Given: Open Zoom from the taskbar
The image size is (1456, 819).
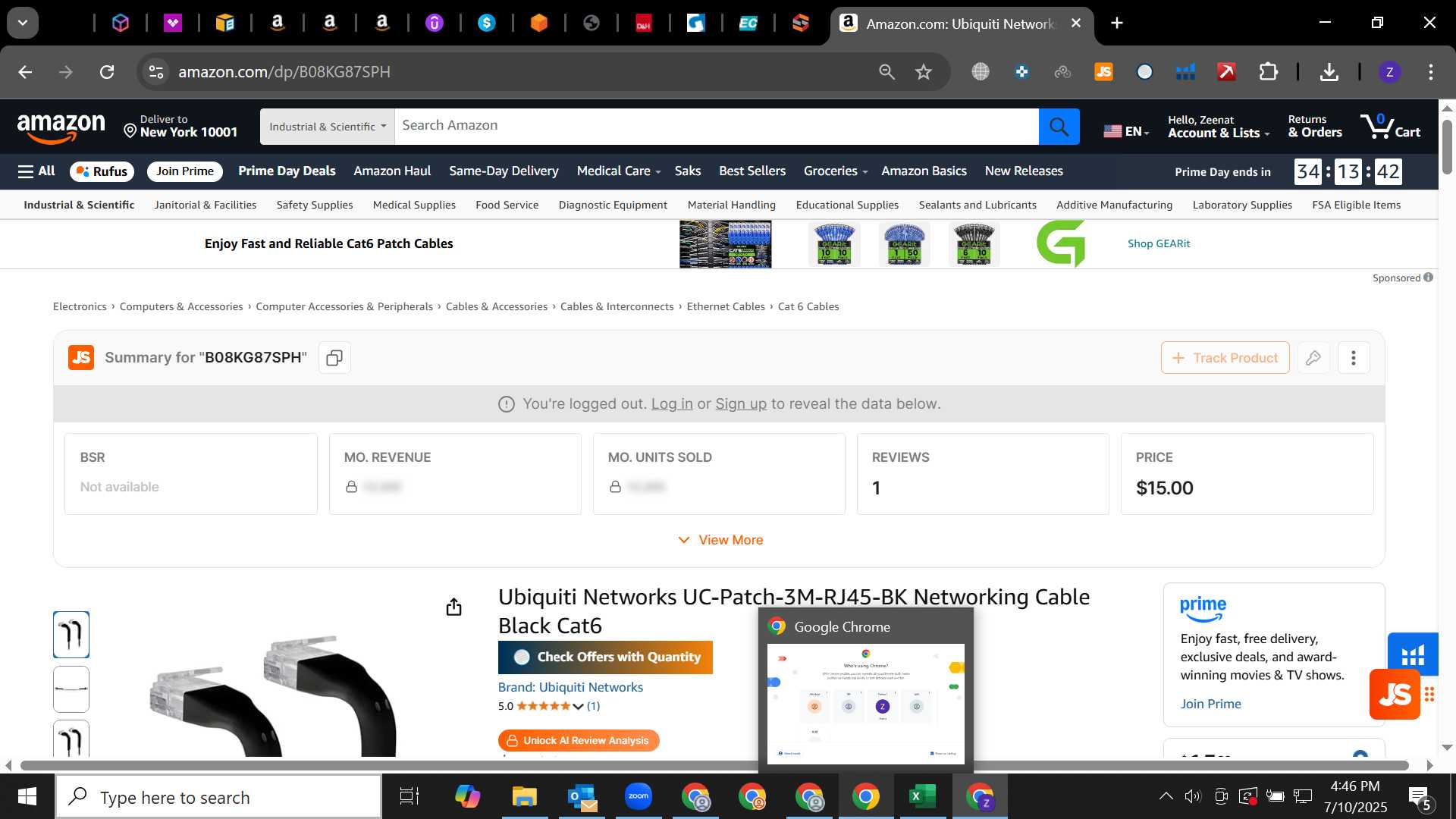Looking at the screenshot, I should 639,796.
